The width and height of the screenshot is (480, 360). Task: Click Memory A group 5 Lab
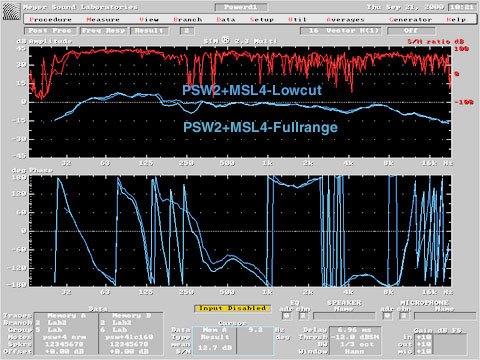(50, 330)
